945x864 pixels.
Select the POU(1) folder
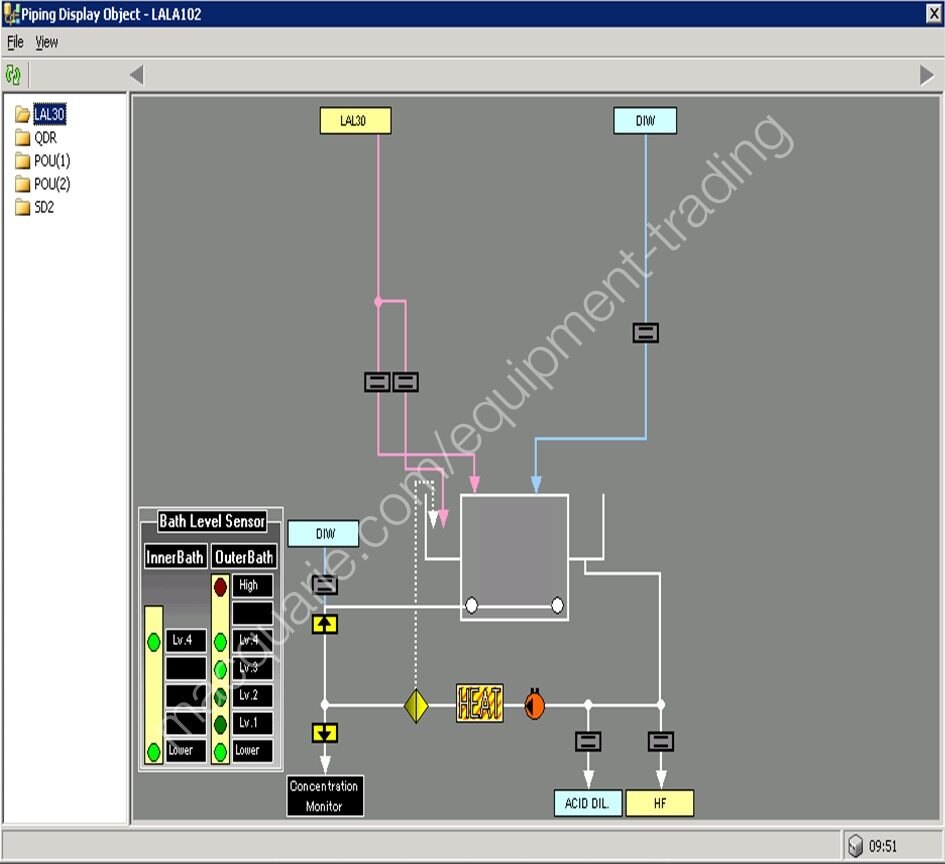point(42,161)
